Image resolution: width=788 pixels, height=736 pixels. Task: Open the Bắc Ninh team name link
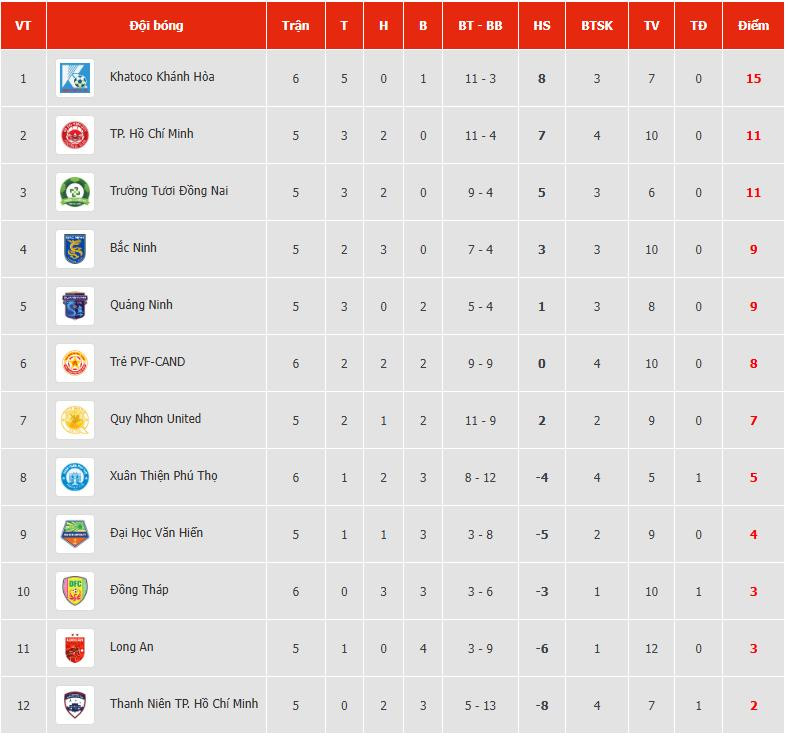tap(133, 248)
